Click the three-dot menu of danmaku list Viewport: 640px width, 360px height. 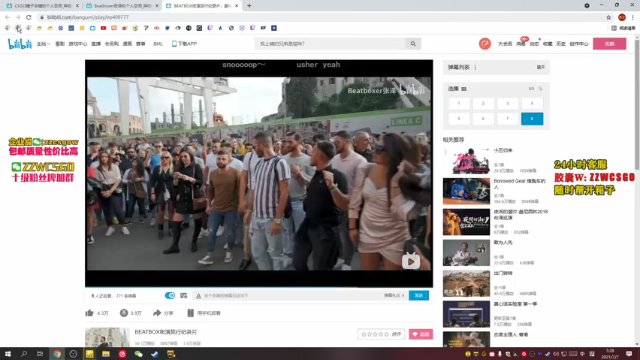(476, 67)
